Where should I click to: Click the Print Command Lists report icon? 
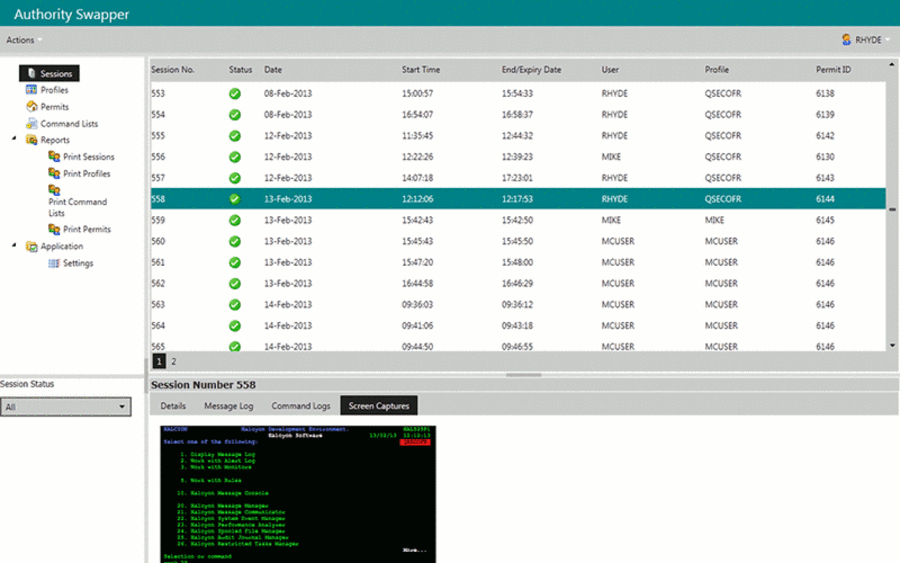tap(54, 189)
